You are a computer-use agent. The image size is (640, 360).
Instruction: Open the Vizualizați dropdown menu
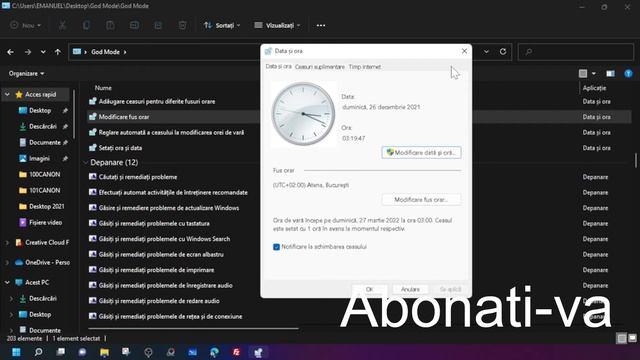click(x=278, y=25)
